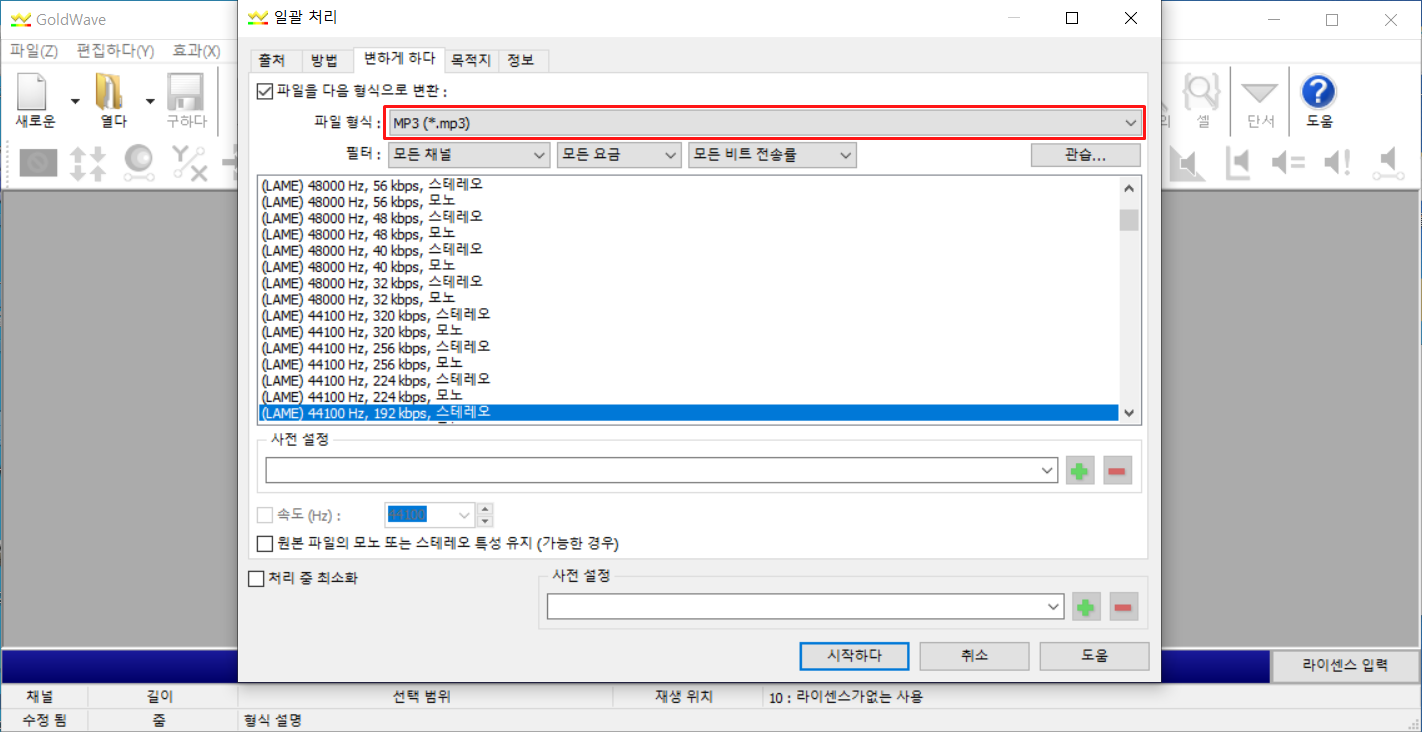Switch to the 목적지 tab

coord(471,60)
